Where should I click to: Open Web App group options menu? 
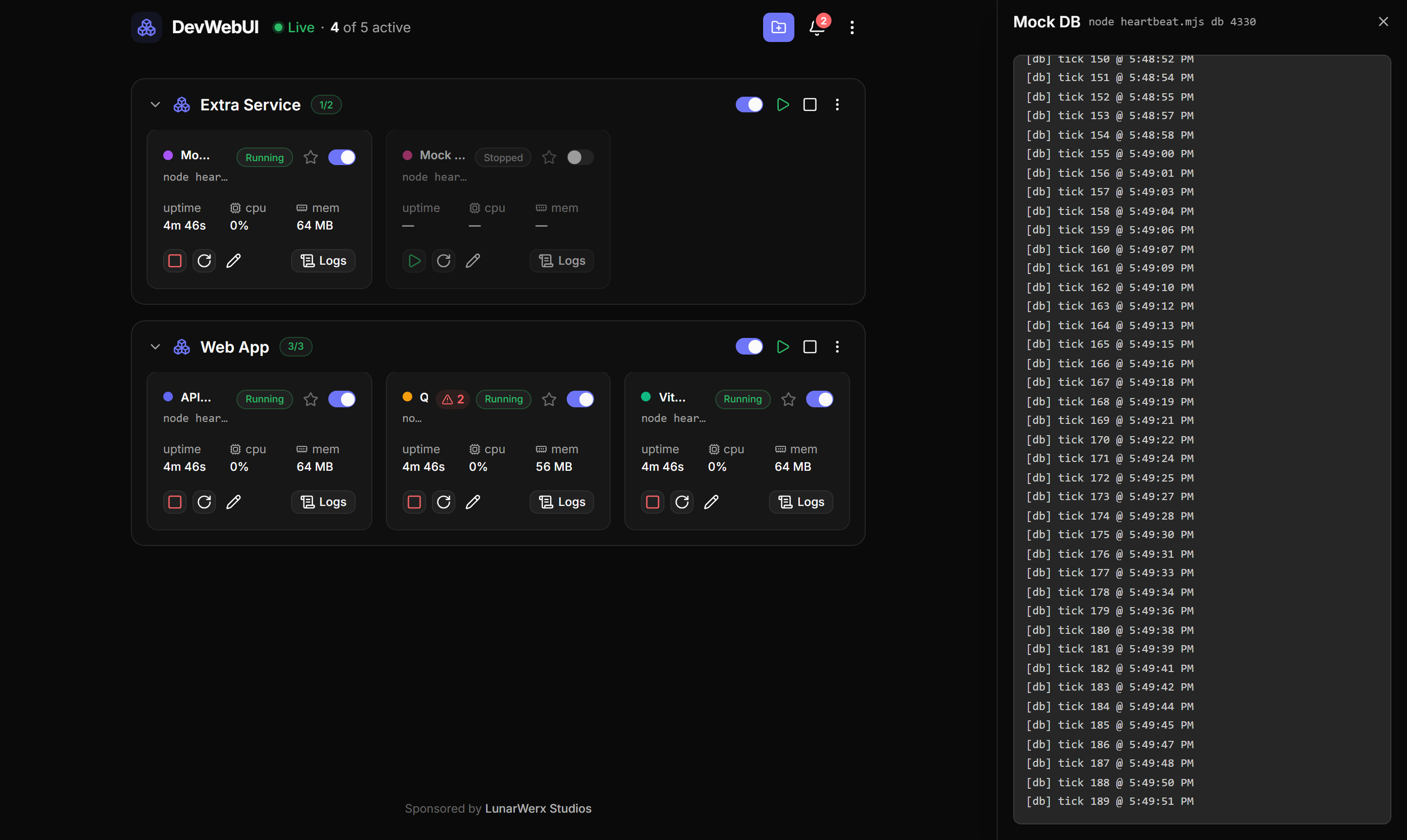[x=837, y=346]
